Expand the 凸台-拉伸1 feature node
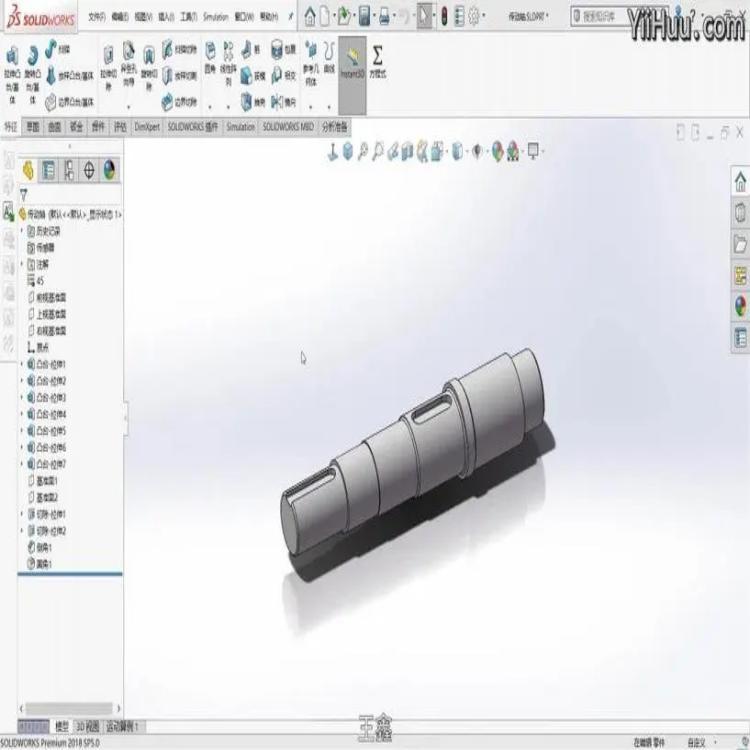Image resolution: width=750 pixels, height=750 pixels. click(21, 364)
